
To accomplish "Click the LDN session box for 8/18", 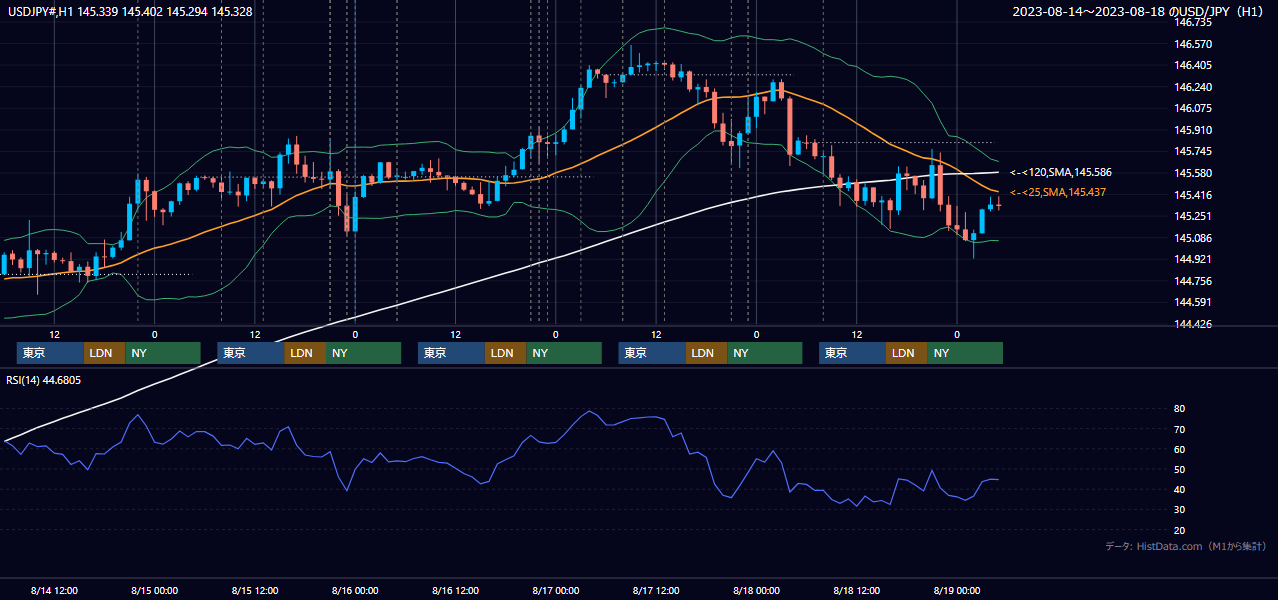I will coord(906,353).
